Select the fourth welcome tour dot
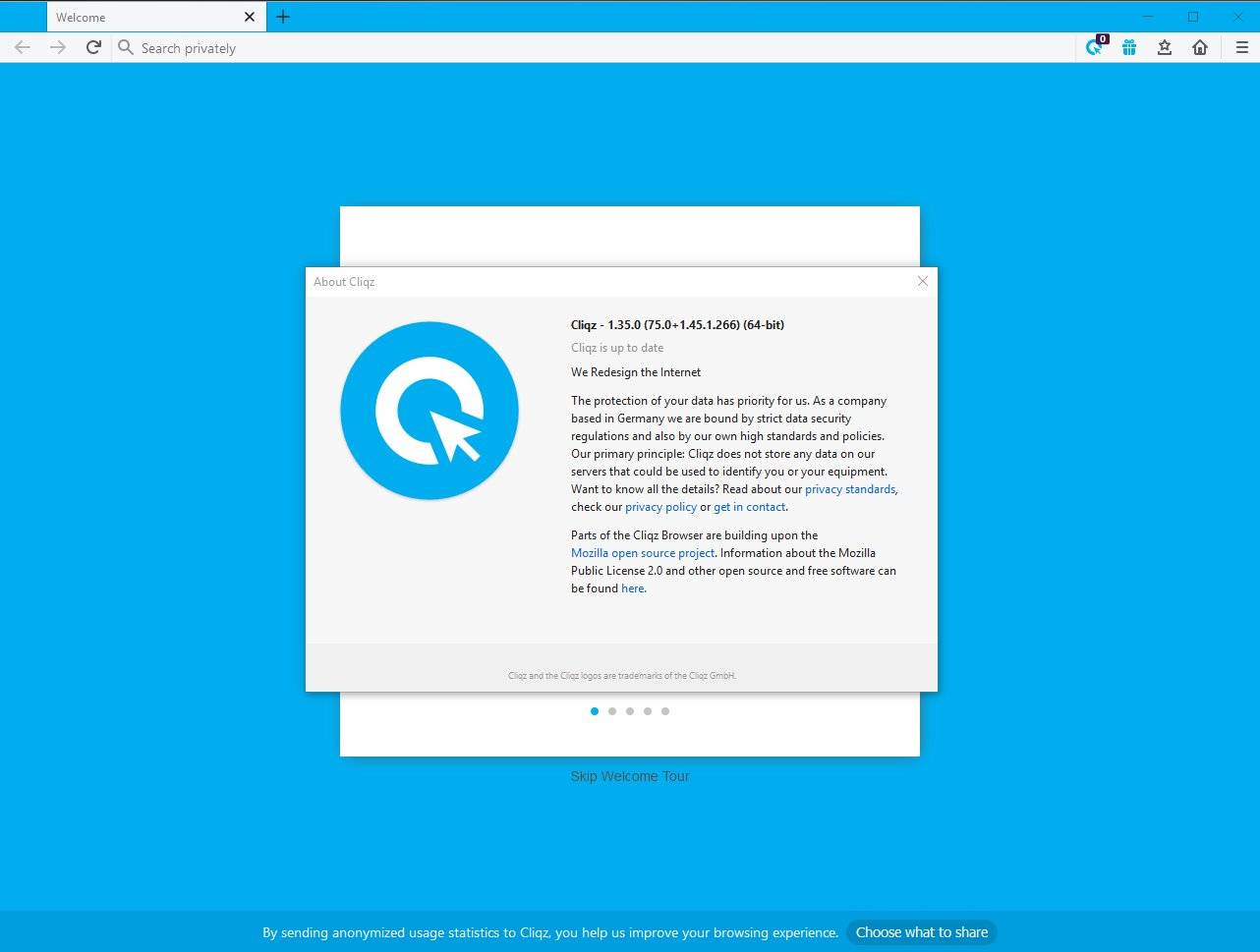The height and width of the screenshot is (952, 1260). [x=648, y=711]
